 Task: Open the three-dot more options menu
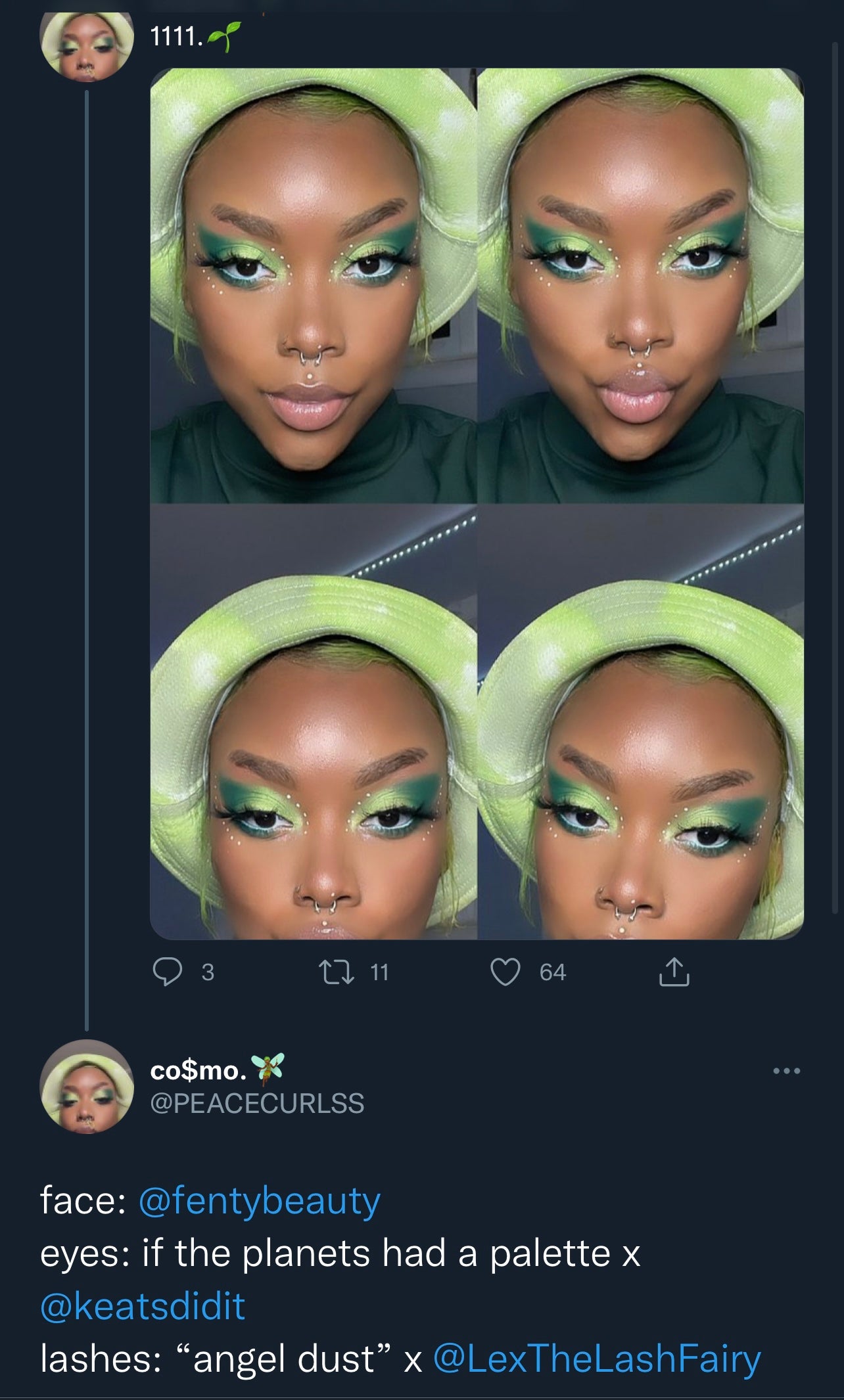tap(787, 1072)
